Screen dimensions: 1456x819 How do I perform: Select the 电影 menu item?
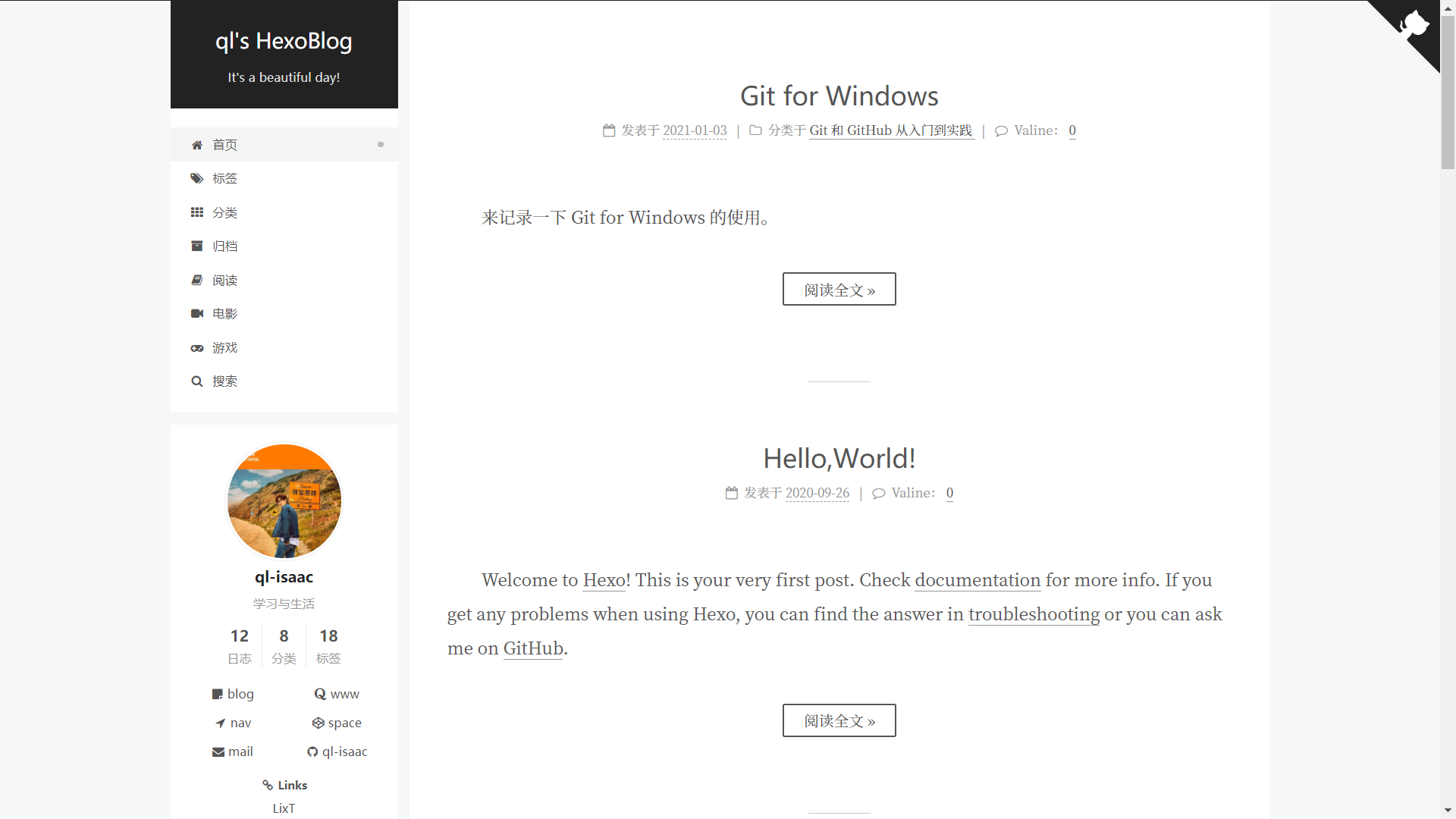[x=284, y=313]
